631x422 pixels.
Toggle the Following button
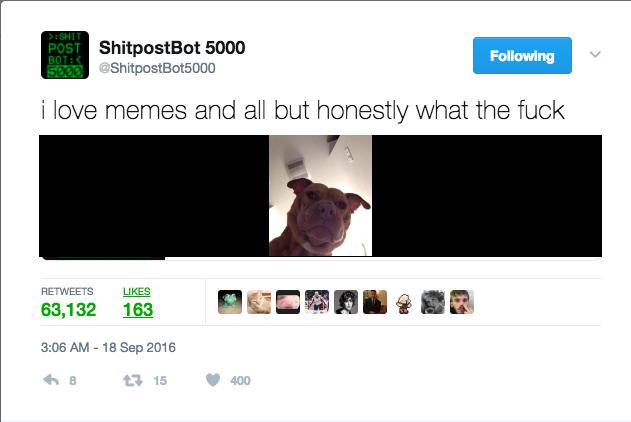522,56
